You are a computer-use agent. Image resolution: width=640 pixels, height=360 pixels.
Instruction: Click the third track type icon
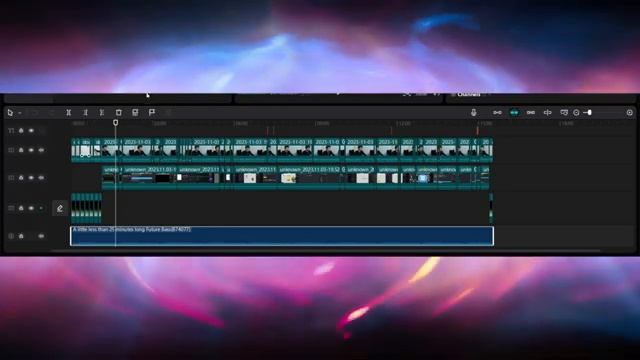point(11,208)
